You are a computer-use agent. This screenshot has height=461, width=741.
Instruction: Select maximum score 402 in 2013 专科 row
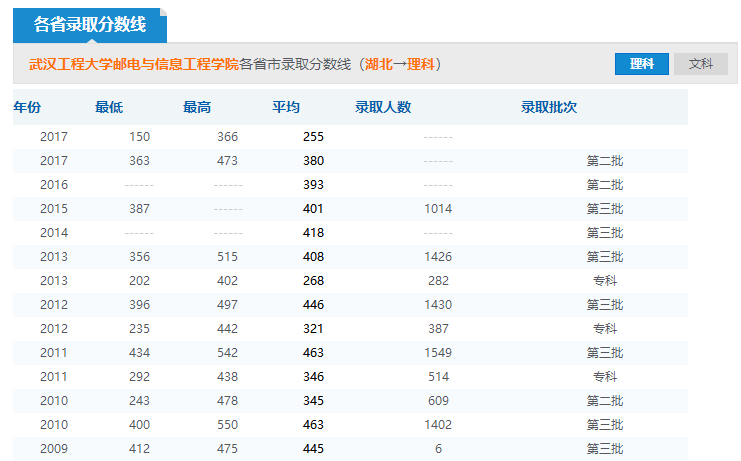227,281
